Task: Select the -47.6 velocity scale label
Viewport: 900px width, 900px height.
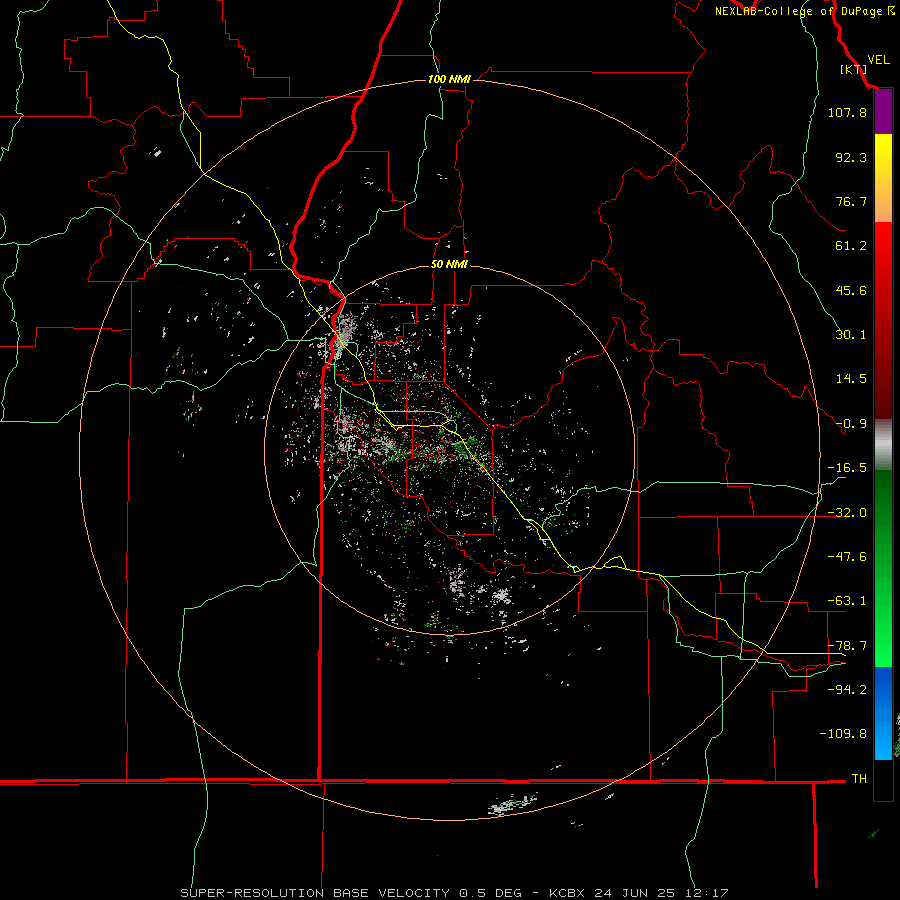Action: (x=847, y=557)
